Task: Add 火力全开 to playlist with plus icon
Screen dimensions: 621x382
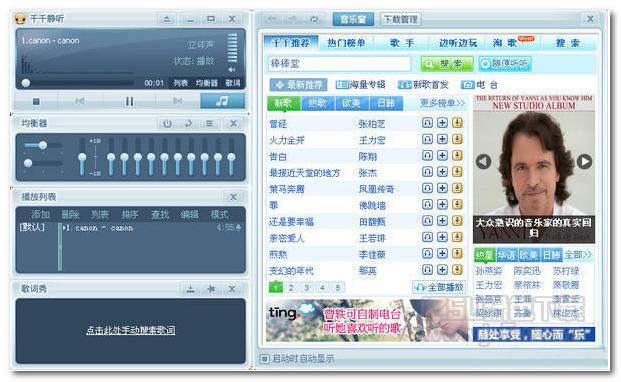Action: [x=442, y=139]
